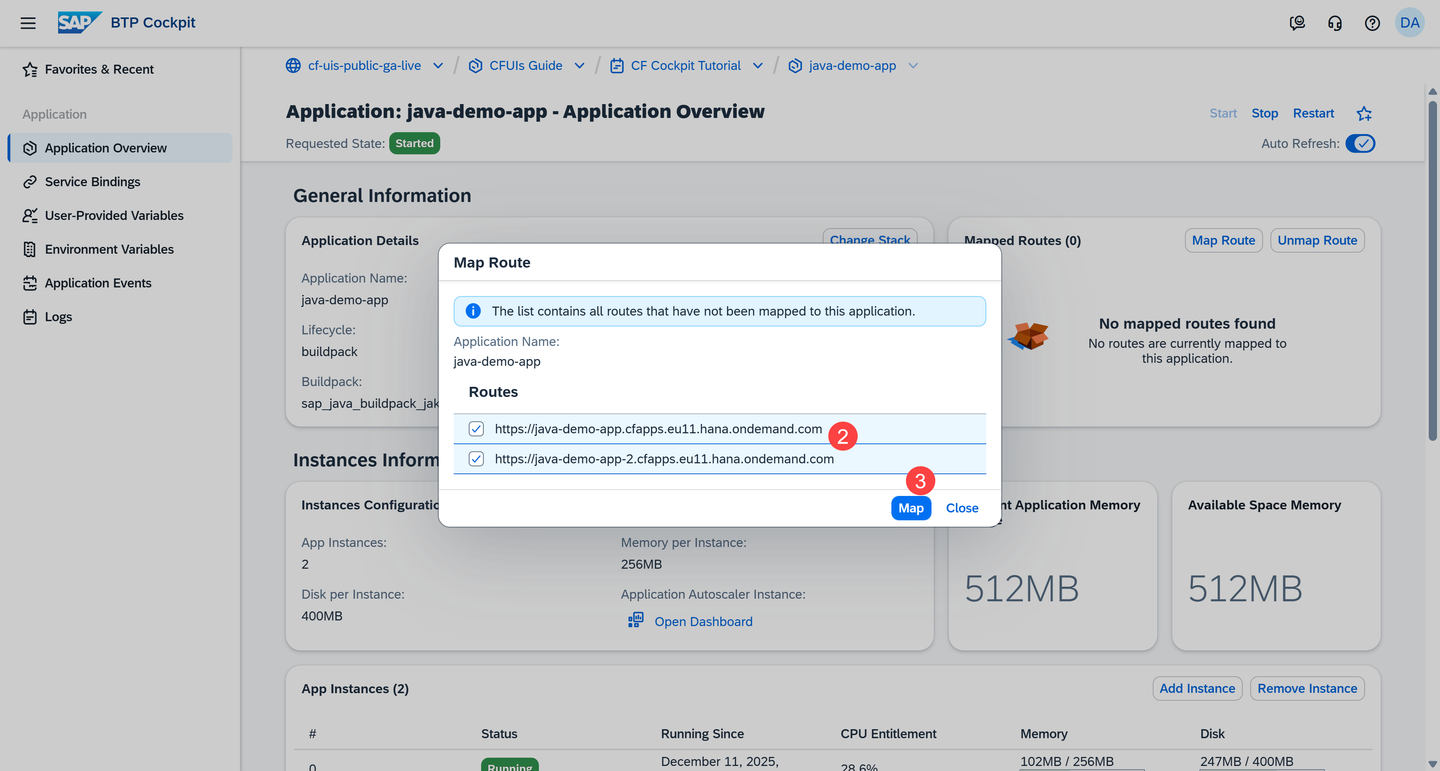Click the icon beside CF Cockpit Tutorial breadcrumb
Viewport: 1440px width, 771px height.
(x=616, y=66)
